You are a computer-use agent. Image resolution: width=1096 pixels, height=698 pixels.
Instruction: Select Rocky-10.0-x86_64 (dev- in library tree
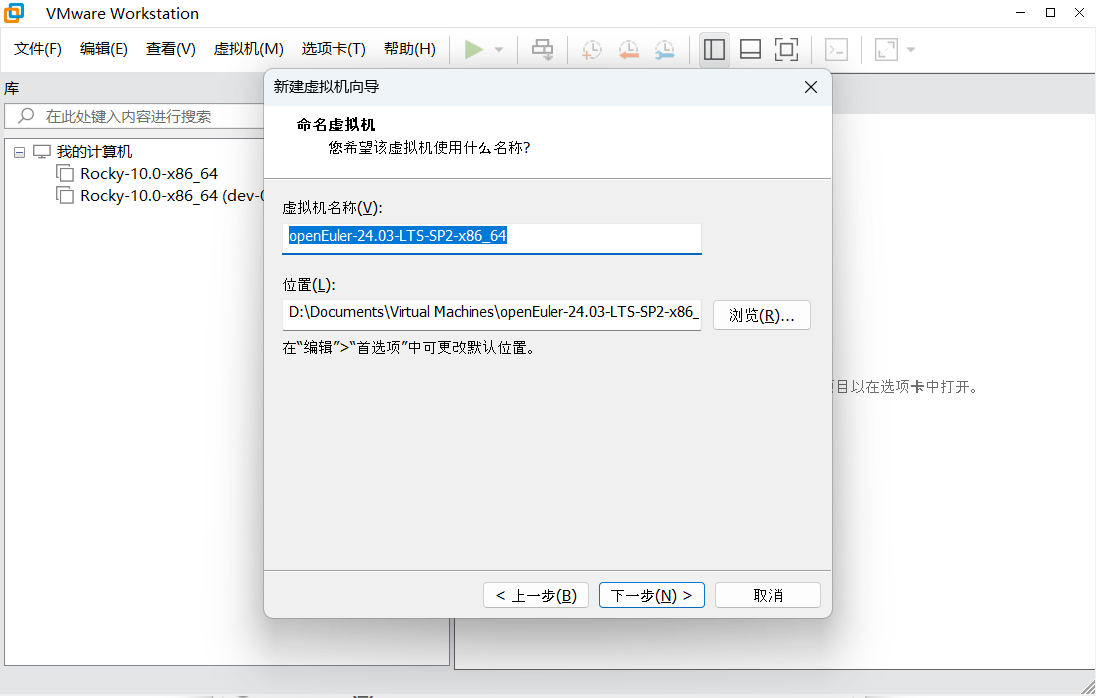172,196
